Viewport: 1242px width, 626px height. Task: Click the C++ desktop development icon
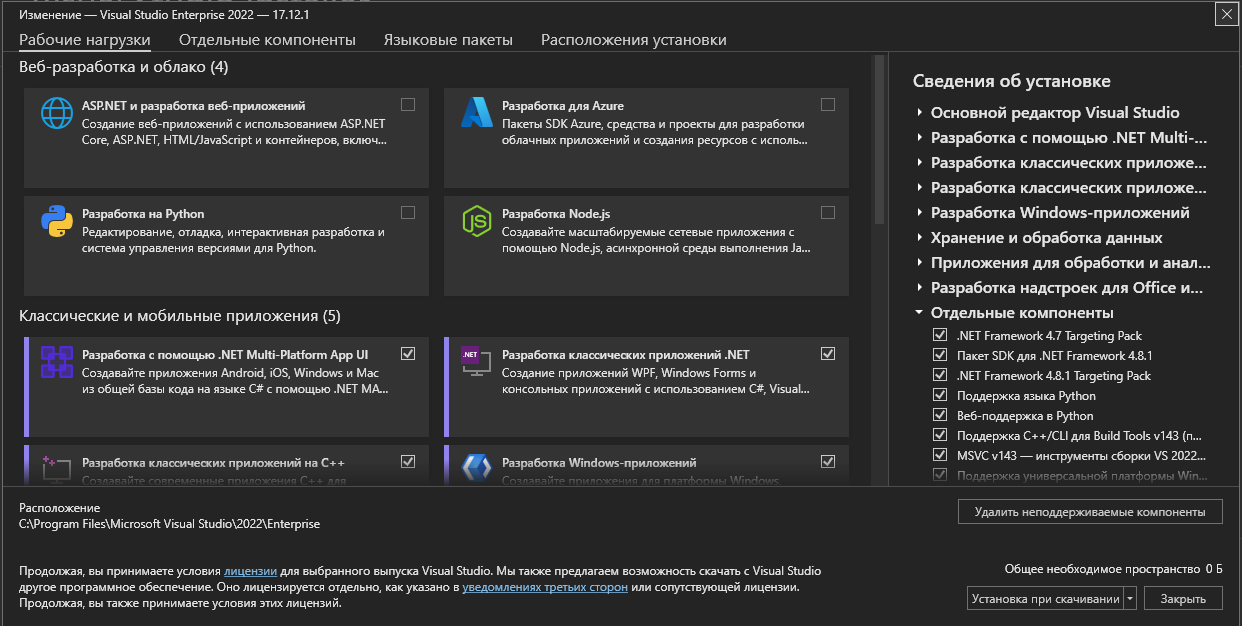pyautogui.click(x=57, y=466)
